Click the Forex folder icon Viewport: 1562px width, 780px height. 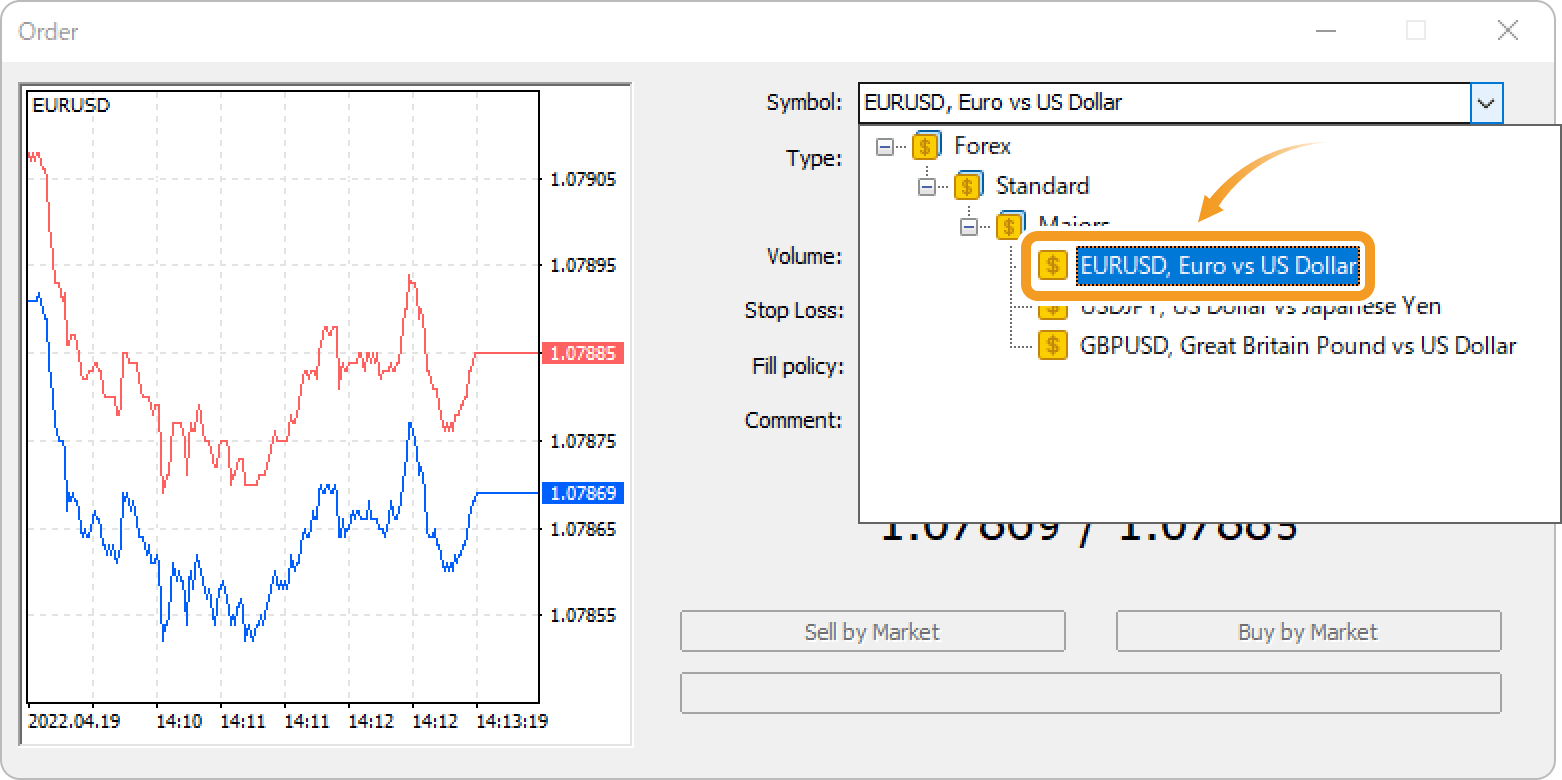pos(926,146)
